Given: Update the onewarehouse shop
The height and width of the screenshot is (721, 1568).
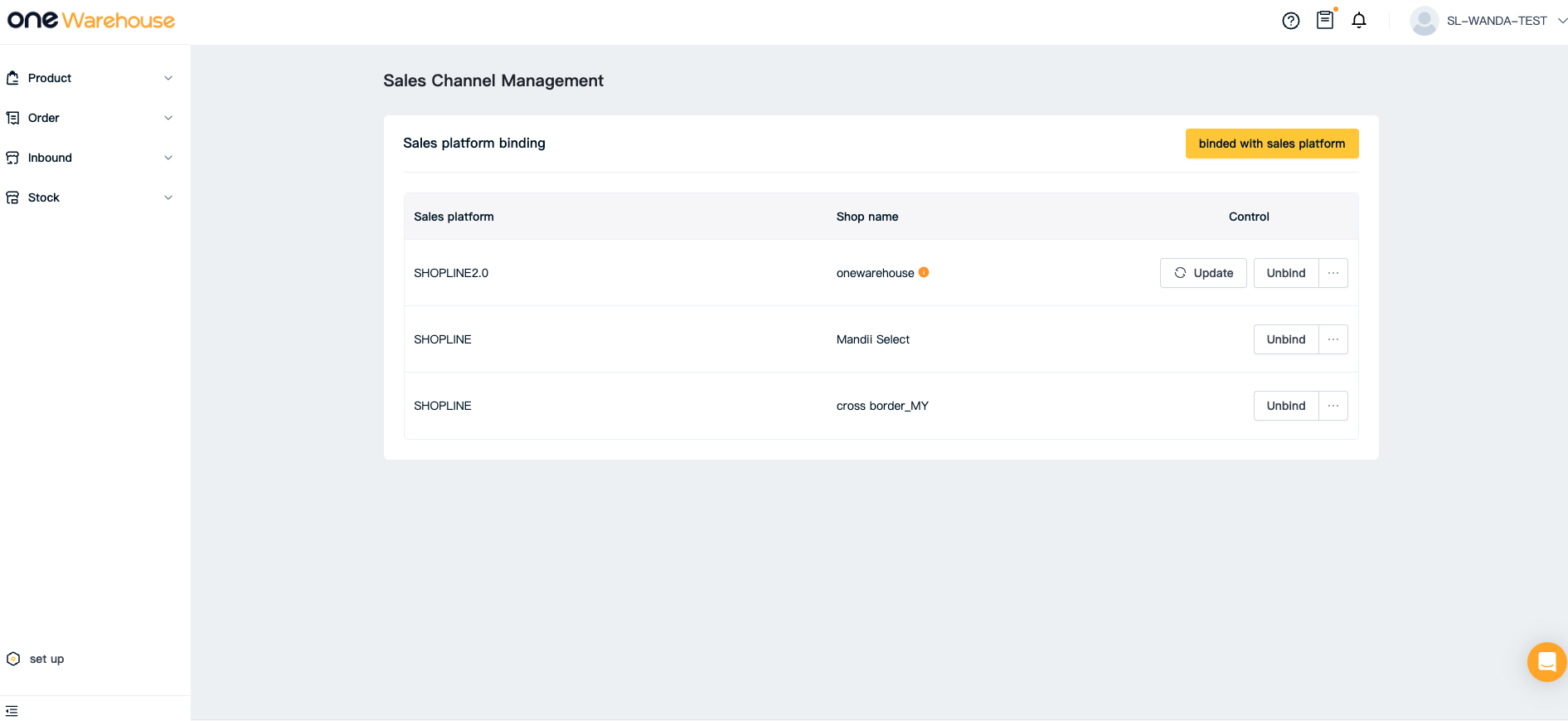Looking at the screenshot, I should [x=1203, y=273].
